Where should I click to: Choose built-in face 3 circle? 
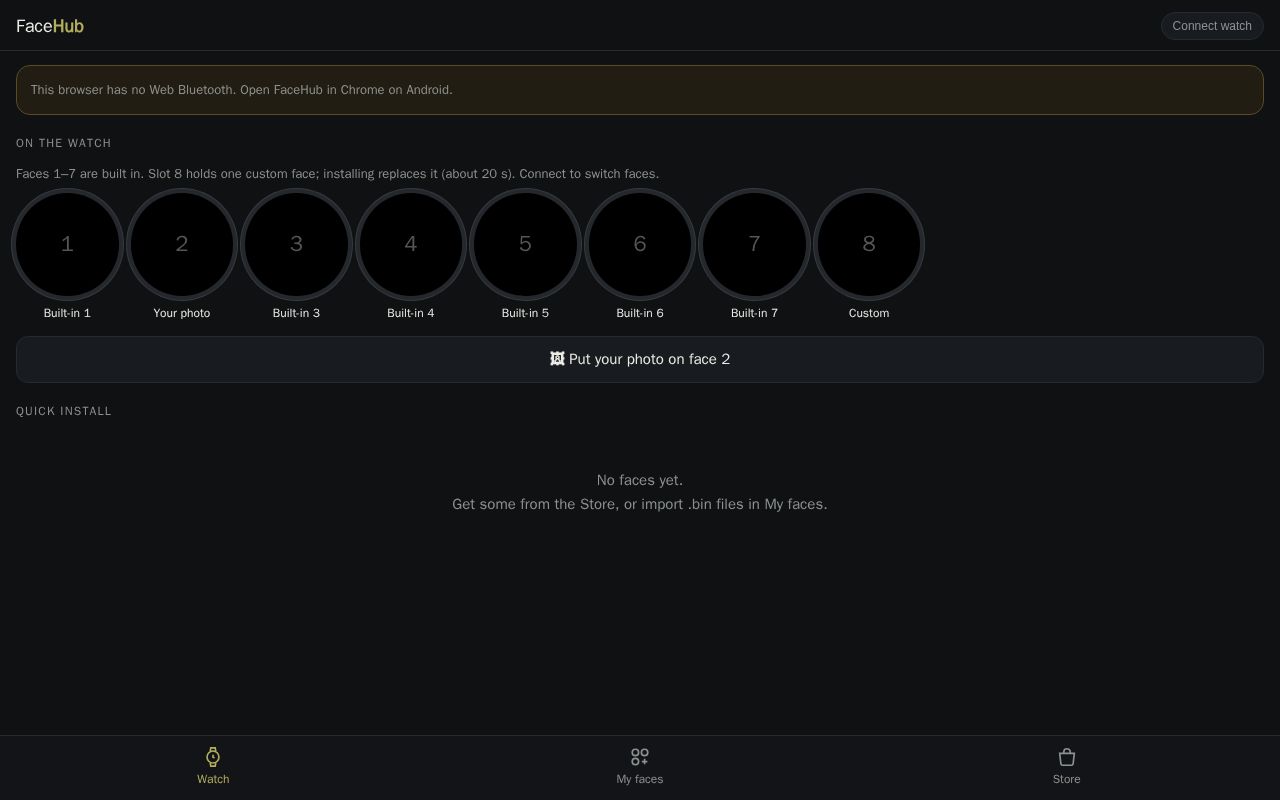click(296, 244)
